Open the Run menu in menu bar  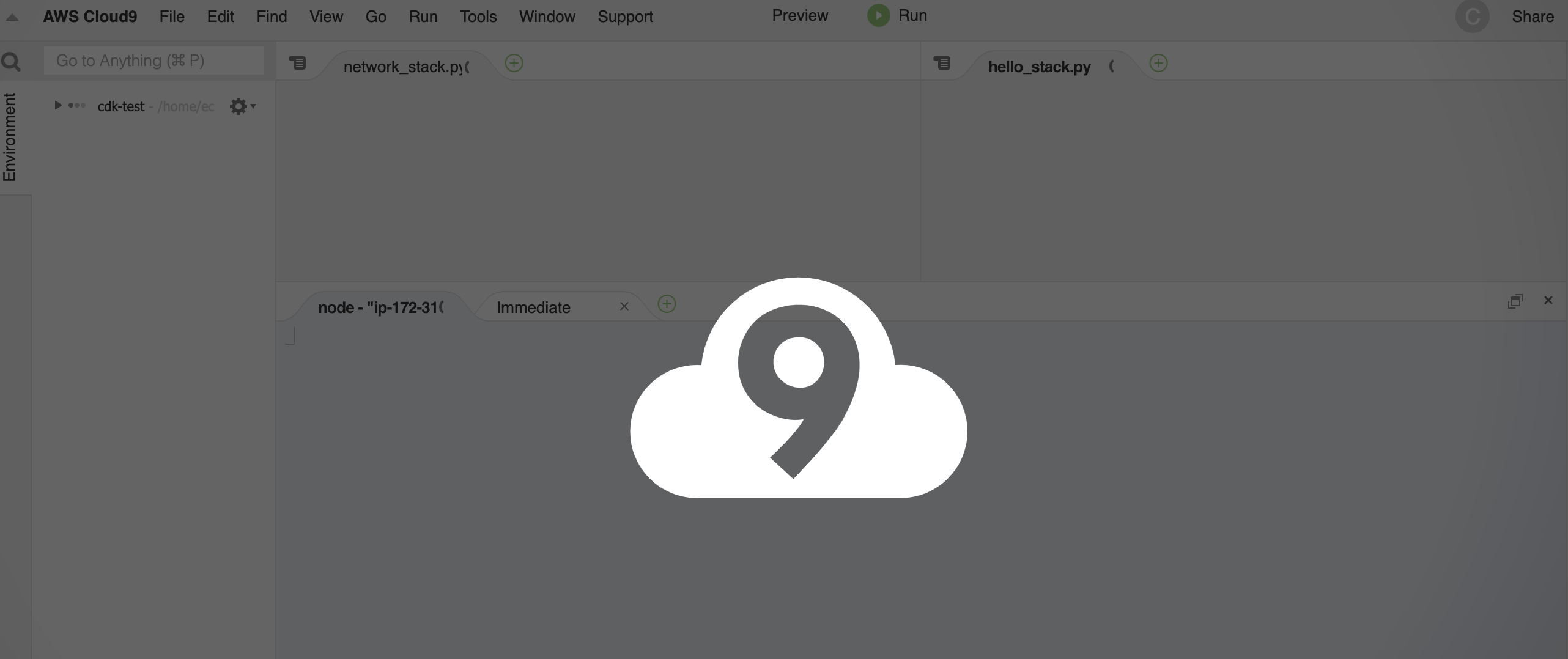coord(423,17)
